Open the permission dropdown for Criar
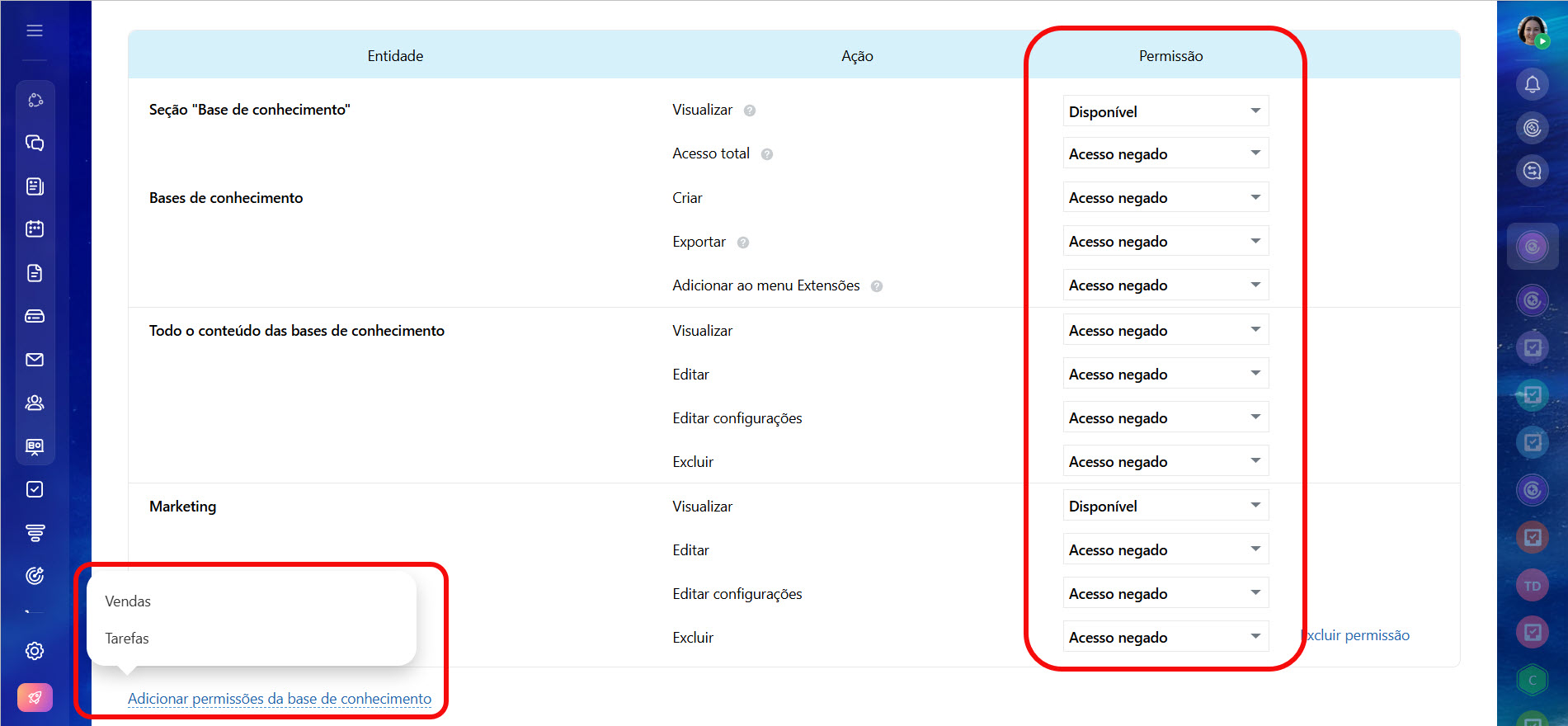 1165,198
